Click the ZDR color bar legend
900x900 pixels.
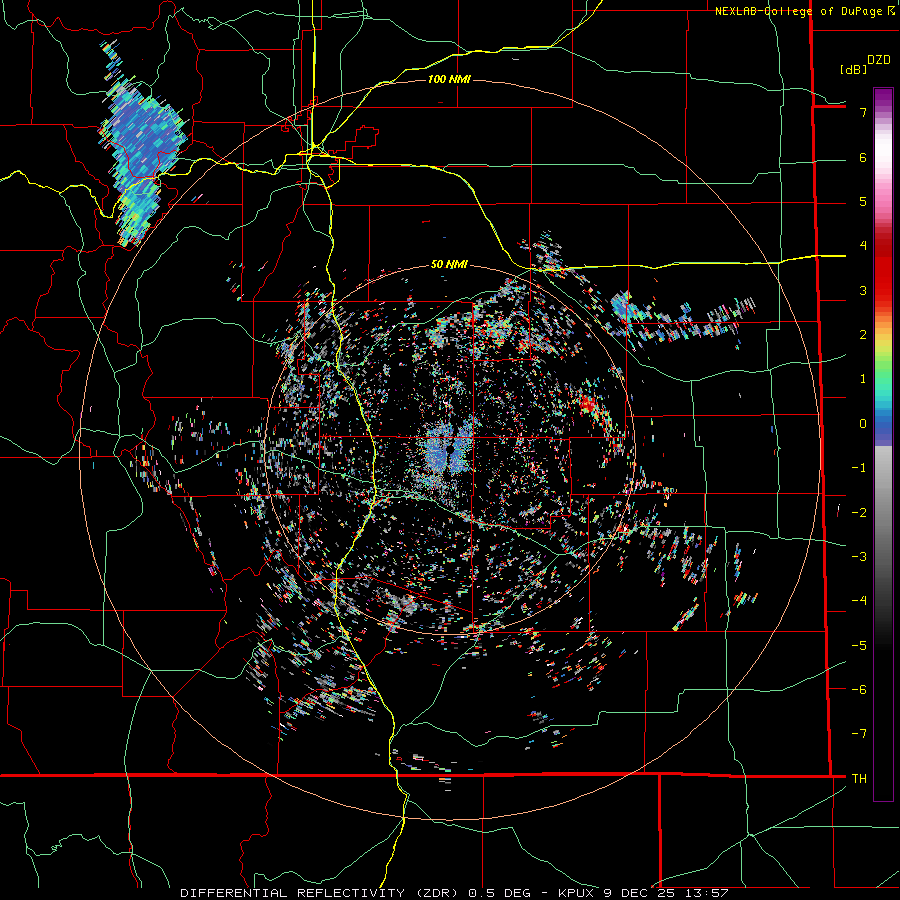click(x=883, y=444)
